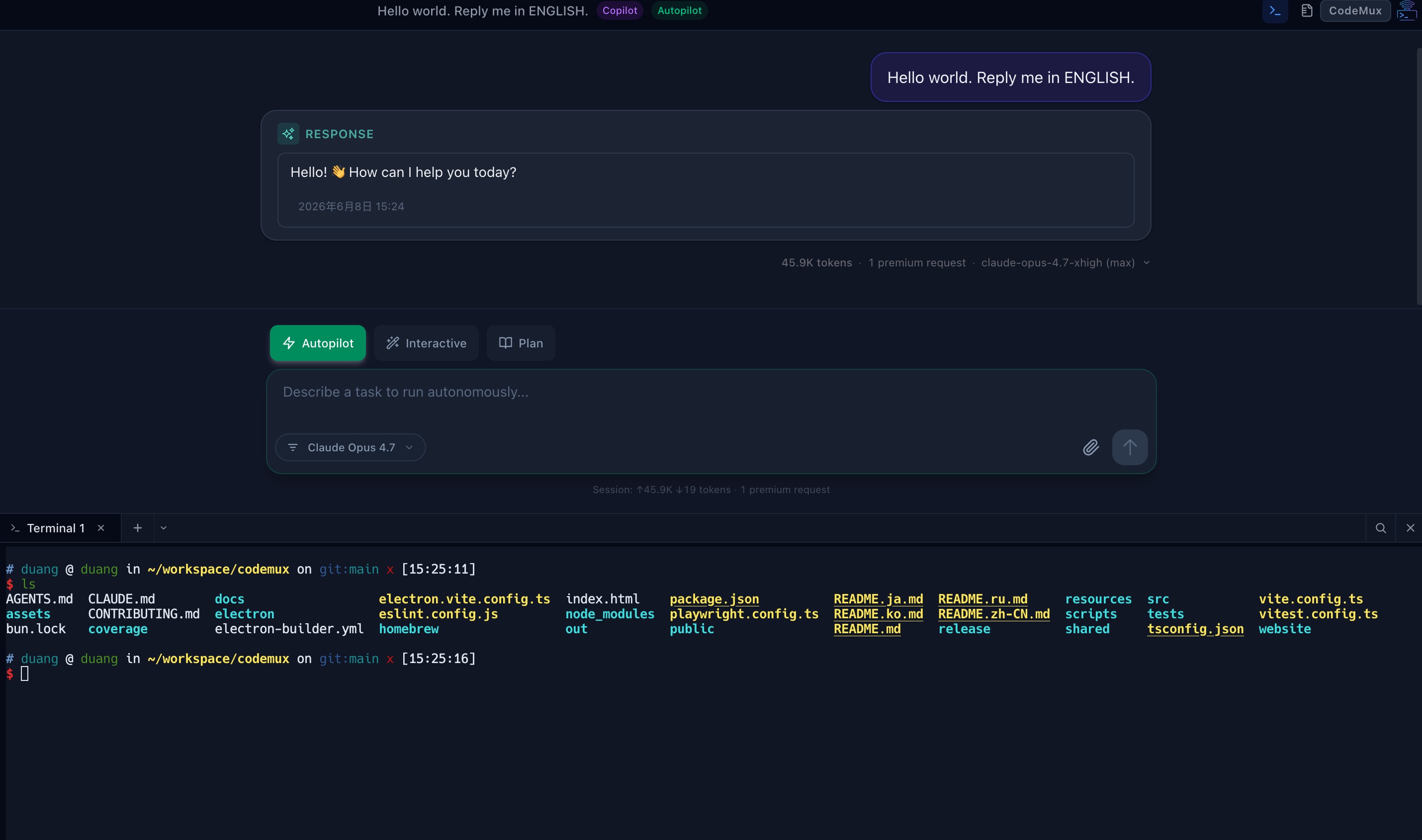Open terminal search magnifier icon
The height and width of the screenshot is (840, 1422).
coord(1381,528)
